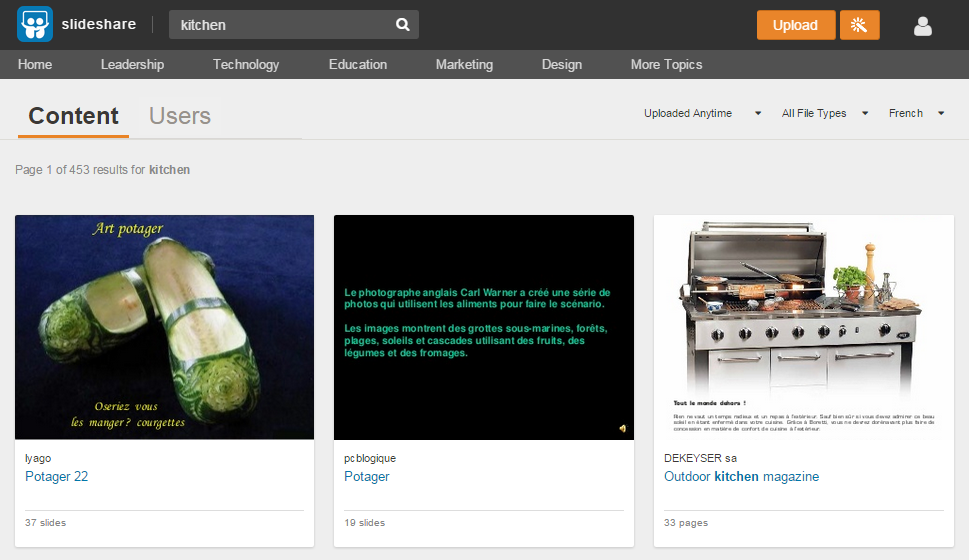969x560 pixels.
Task: Open the Outdoor kitchen magazine link
Action: click(x=741, y=477)
